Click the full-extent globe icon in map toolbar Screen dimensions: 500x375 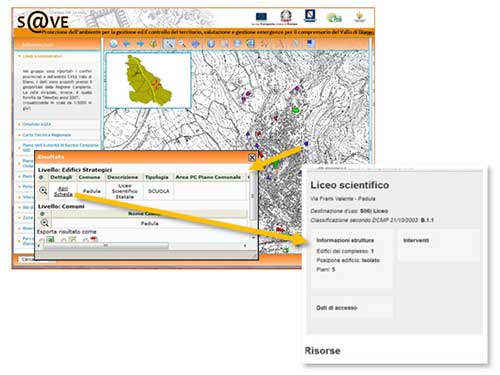tap(114, 44)
